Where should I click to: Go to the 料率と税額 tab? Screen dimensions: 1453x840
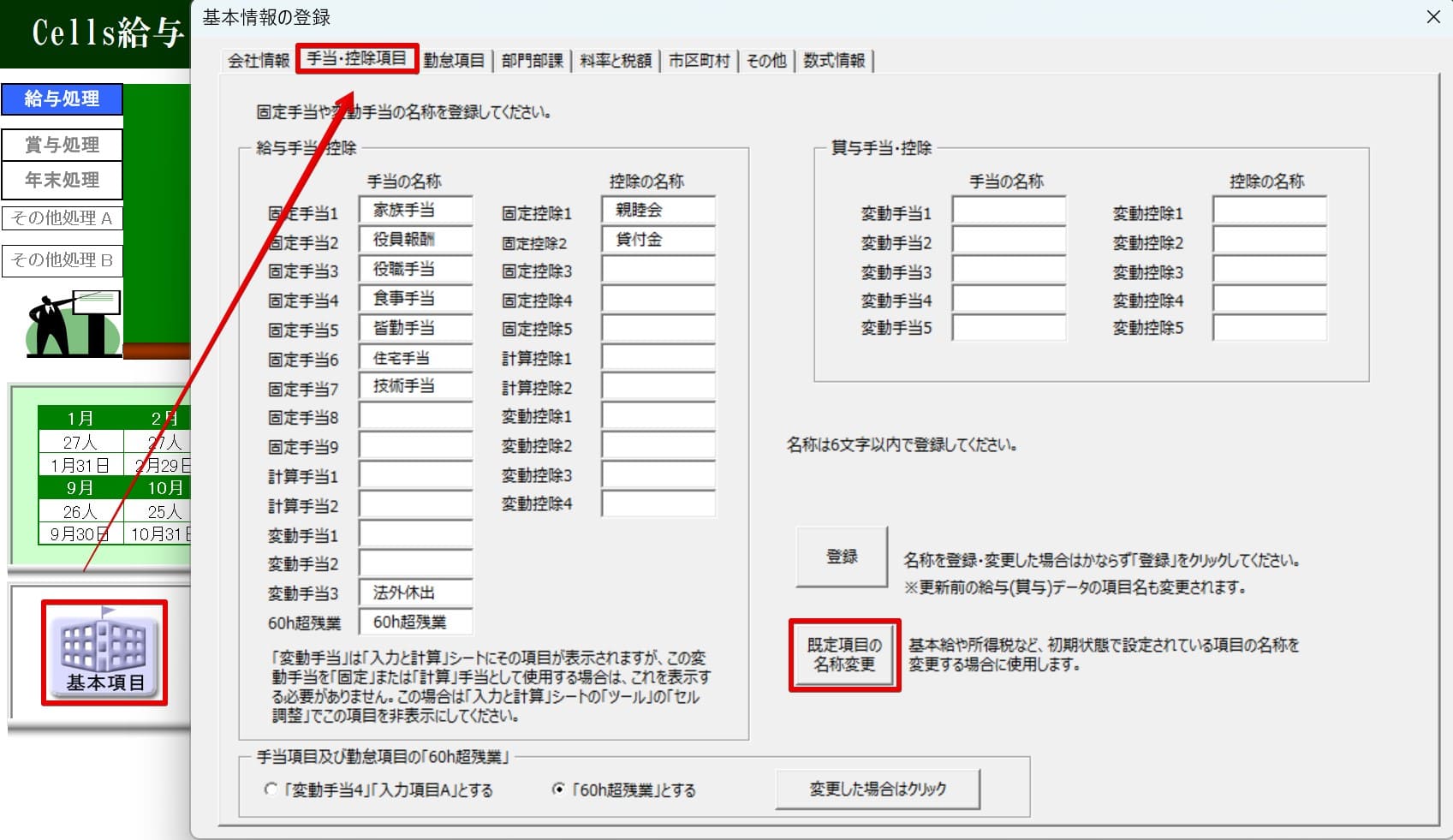[x=616, y=61]
